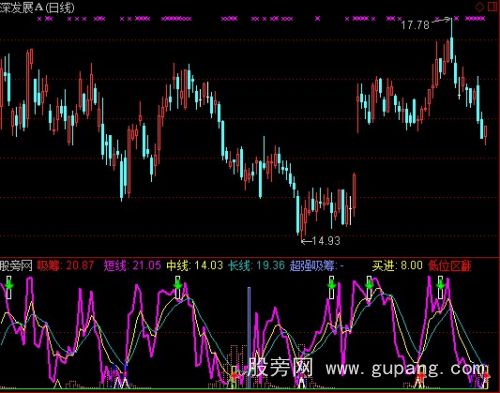500x393 pixels.
Task: Click the red square icon beside the diamond
Action: pos(492,6)
